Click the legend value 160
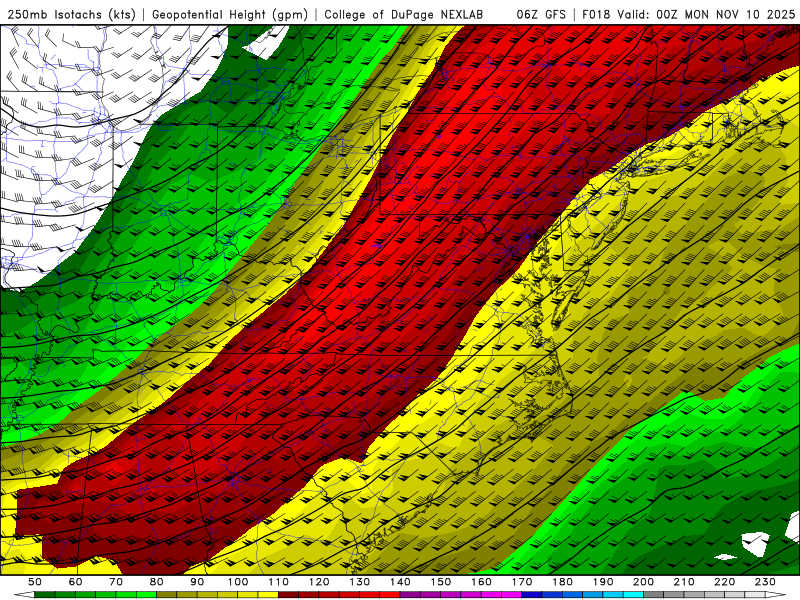Image resolution: width=800 pixels, height=600 pixels. pyautogui.click(x=481, y=582)
